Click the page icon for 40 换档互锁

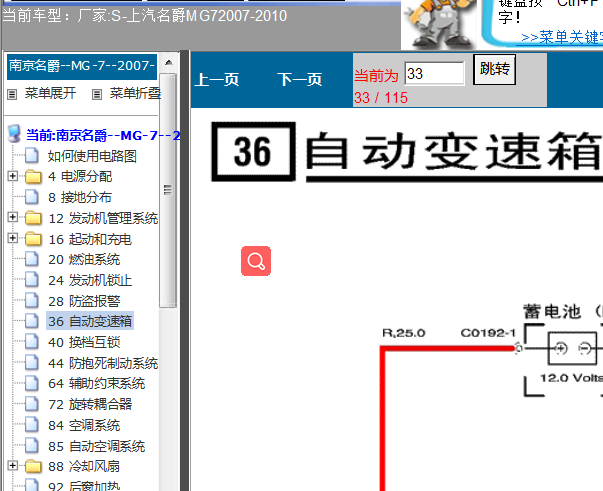(x=32, y=342)
